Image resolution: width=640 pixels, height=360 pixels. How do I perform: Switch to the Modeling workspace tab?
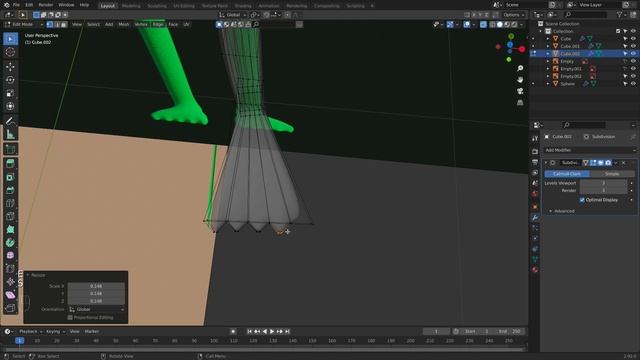pyautogui.click(x=131, y=6)
